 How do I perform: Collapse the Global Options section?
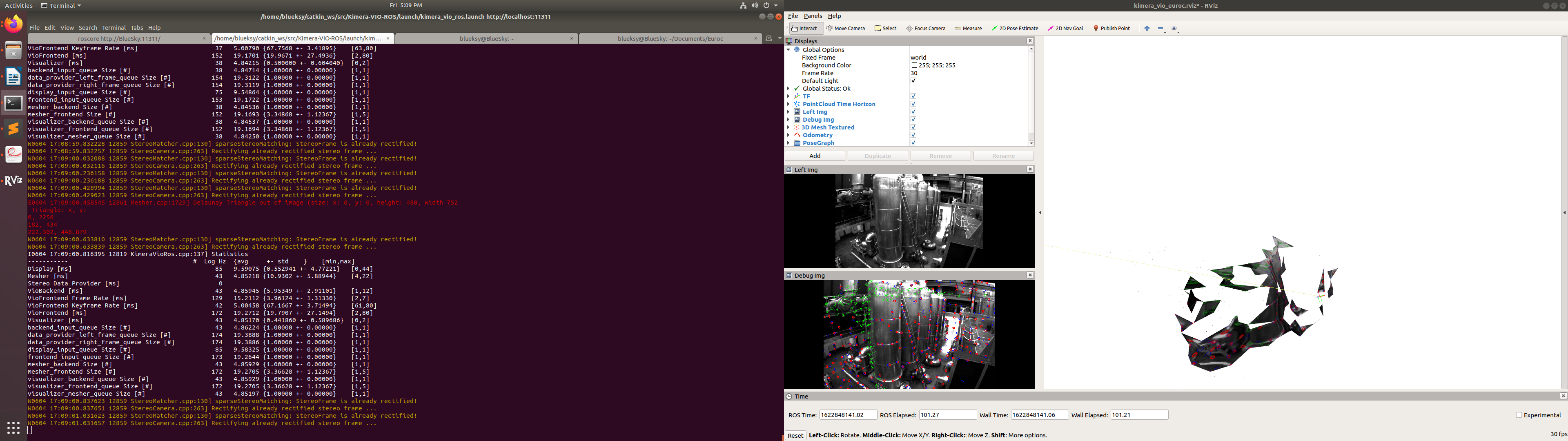789,49
